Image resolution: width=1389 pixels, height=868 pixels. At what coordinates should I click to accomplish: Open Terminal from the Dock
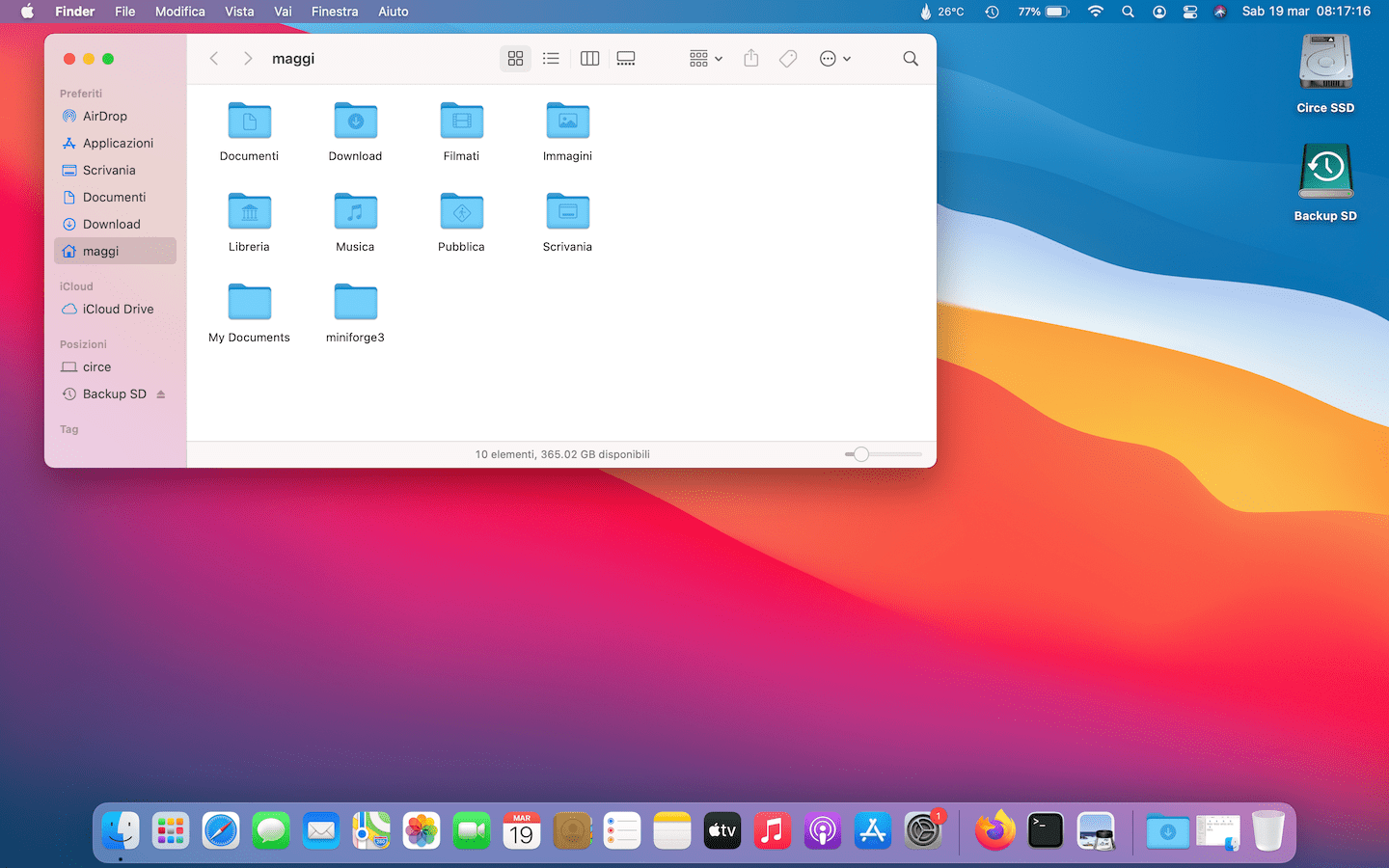click(x=1045, y=830)
